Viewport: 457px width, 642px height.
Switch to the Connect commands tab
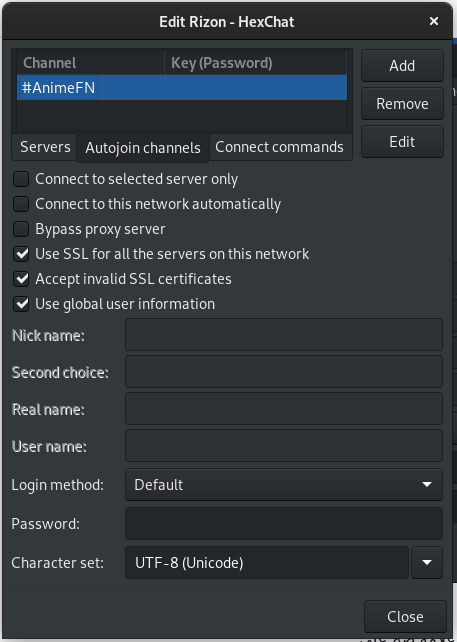pos(280,147)
